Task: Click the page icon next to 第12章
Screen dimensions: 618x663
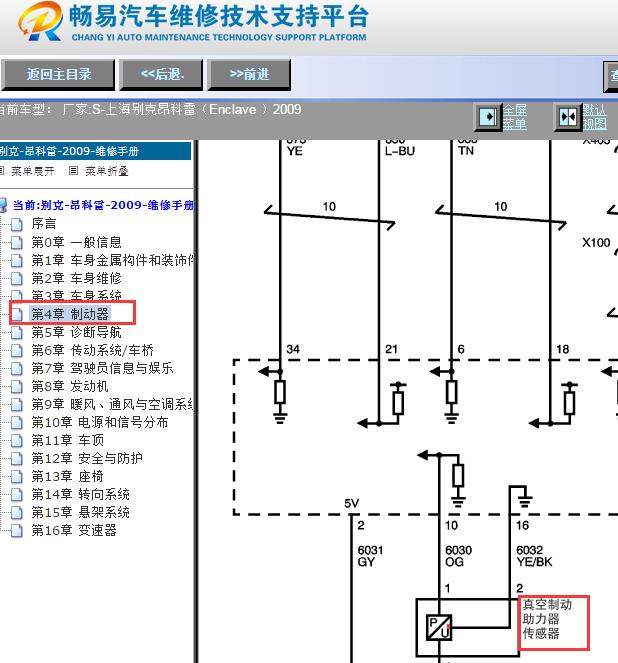Action: pyautogui.click(x=16, y=458)
